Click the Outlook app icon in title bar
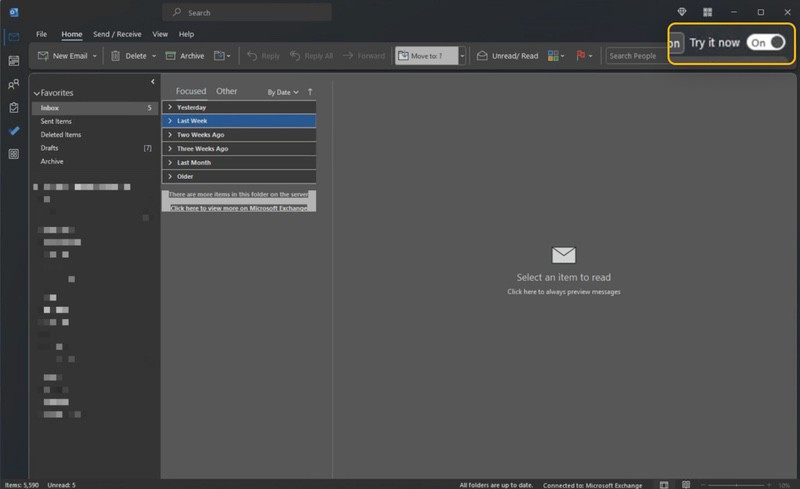The height and width of the screenshot is (489, 800). coord(14,12)
